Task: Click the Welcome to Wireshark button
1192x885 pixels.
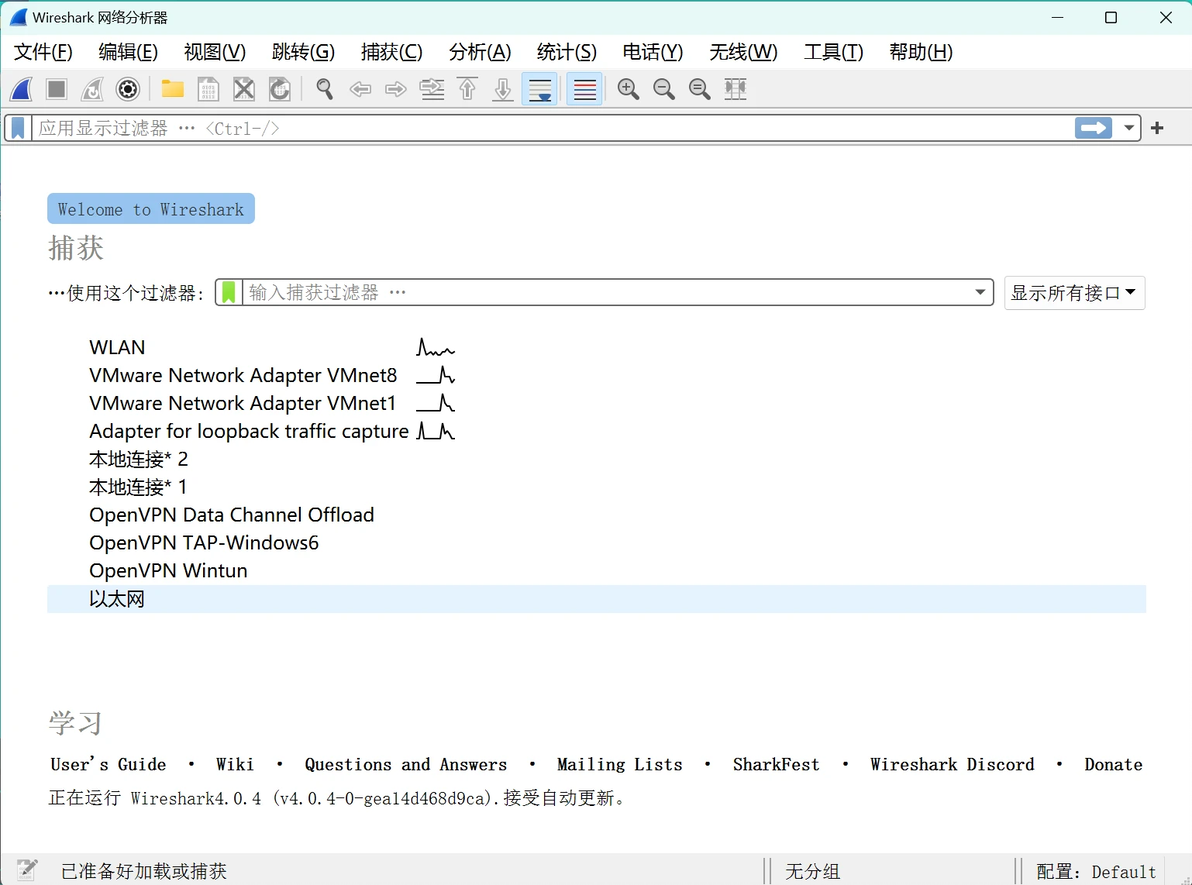Action: click(151, 209)
